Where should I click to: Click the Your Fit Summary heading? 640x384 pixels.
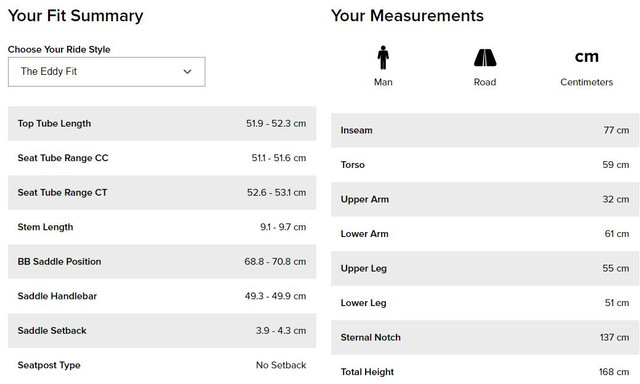76,16
